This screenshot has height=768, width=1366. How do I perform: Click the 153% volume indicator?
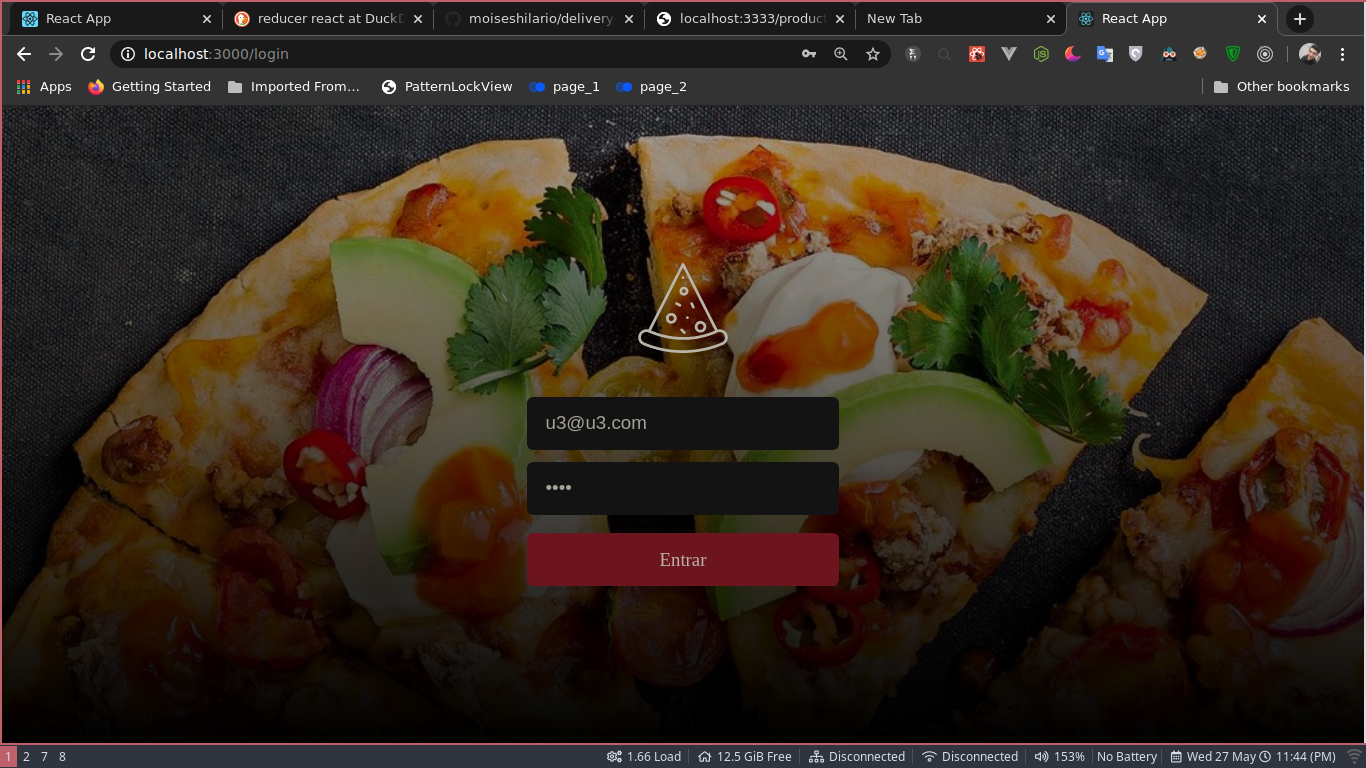click(x=1059, y=757)
